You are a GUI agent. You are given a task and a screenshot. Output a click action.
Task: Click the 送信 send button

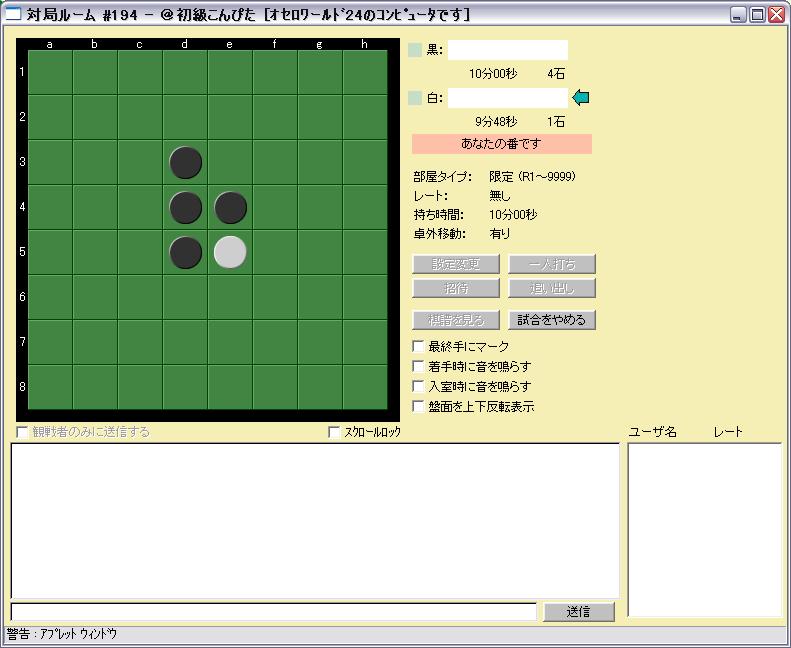click(578, 612)
